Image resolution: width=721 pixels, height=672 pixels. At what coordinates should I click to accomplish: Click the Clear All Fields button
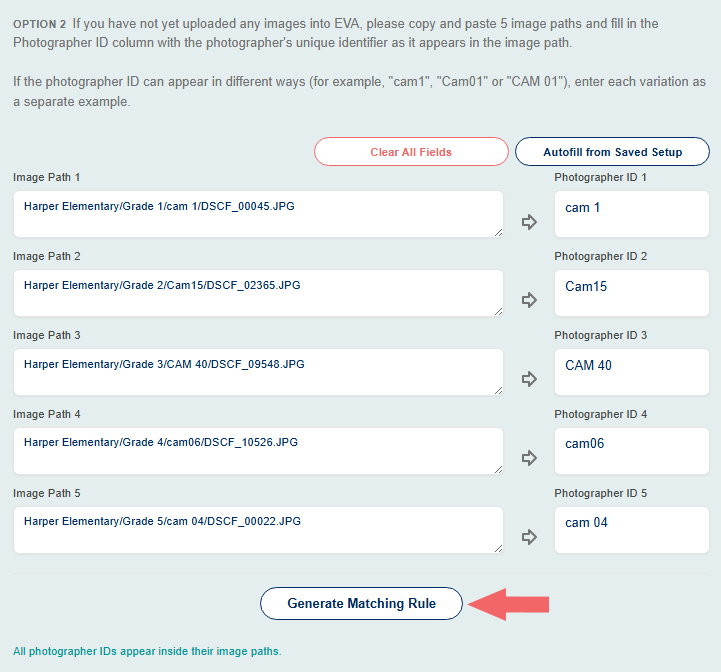[x=411, y=152]
